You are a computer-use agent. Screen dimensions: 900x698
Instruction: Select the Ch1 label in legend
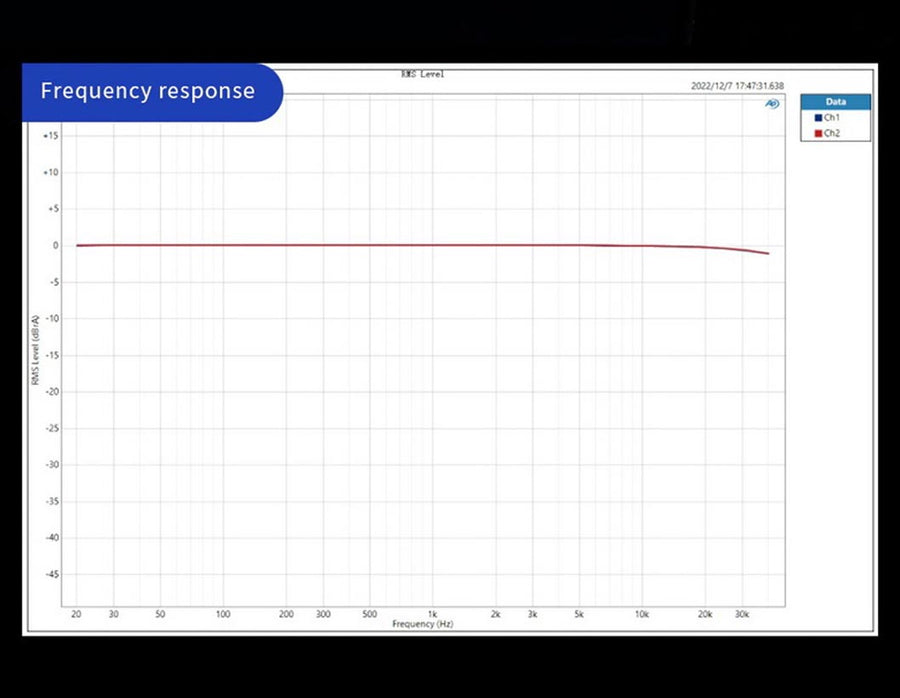tap(832, 118)
